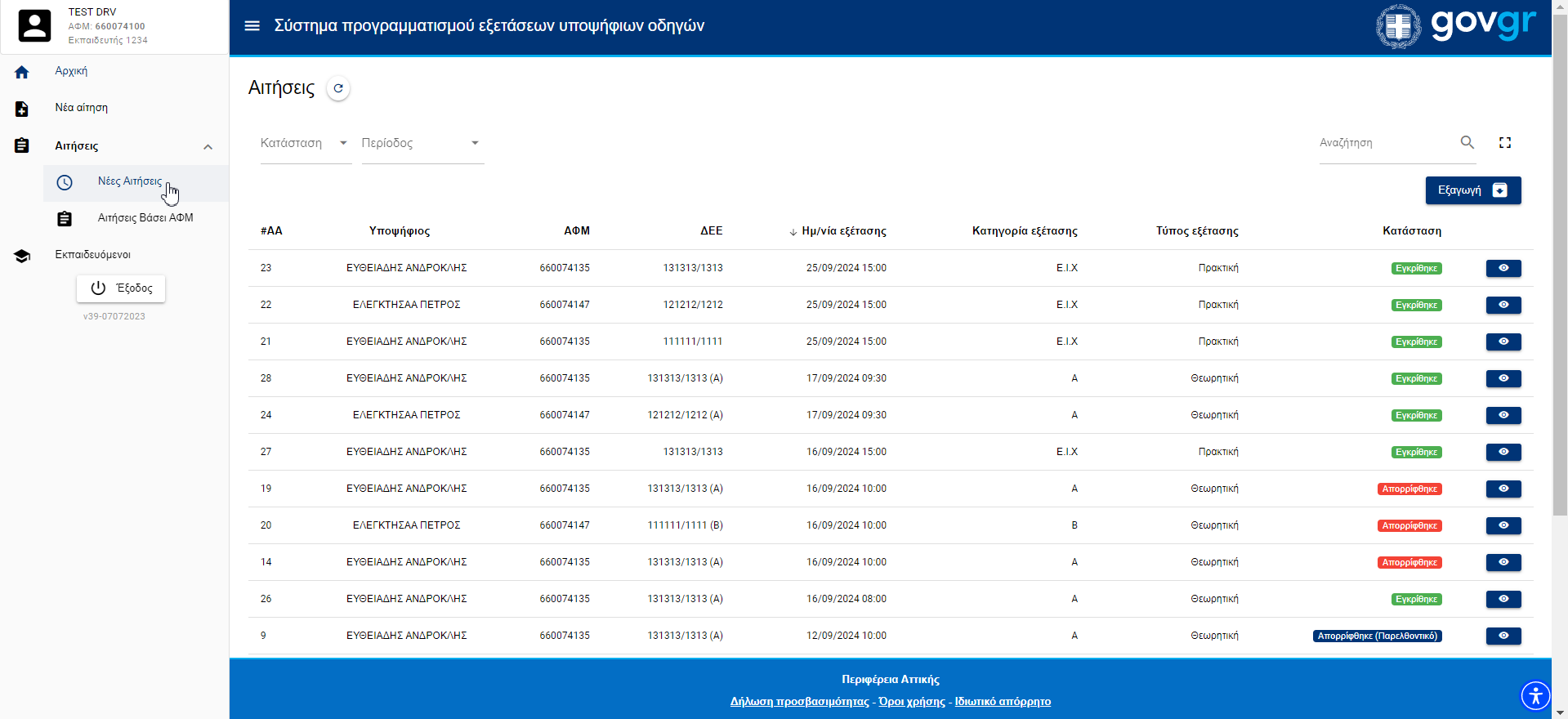Image resolution: width=1568 pixels, height=719 pixels.
Task: Click the Αρχική home icon
Action: (x=22, y=72)
